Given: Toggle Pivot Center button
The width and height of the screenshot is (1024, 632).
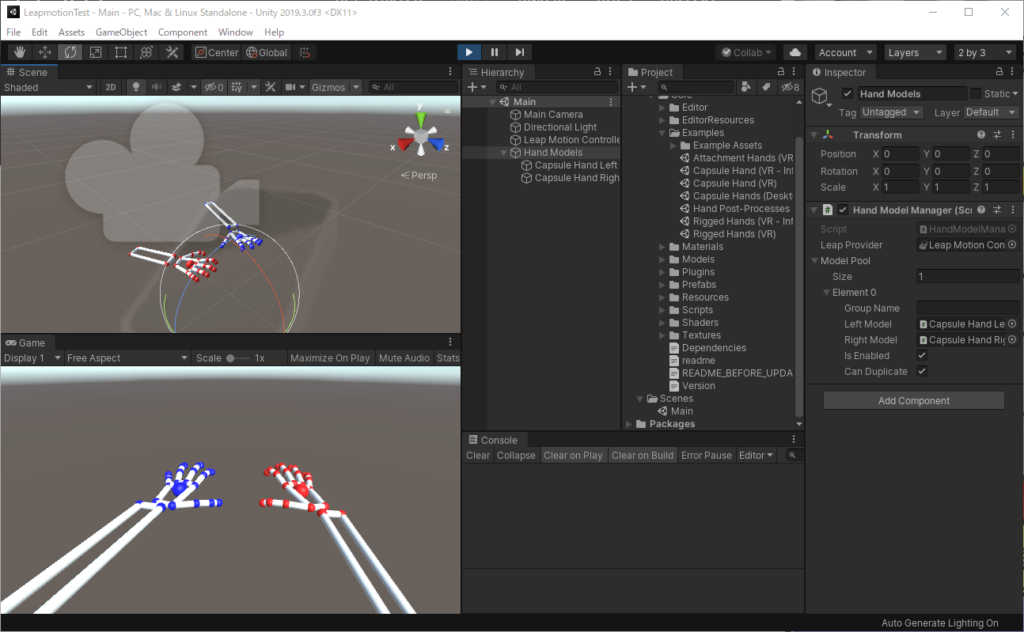Looking at the screenshot, I should [217, 52].
